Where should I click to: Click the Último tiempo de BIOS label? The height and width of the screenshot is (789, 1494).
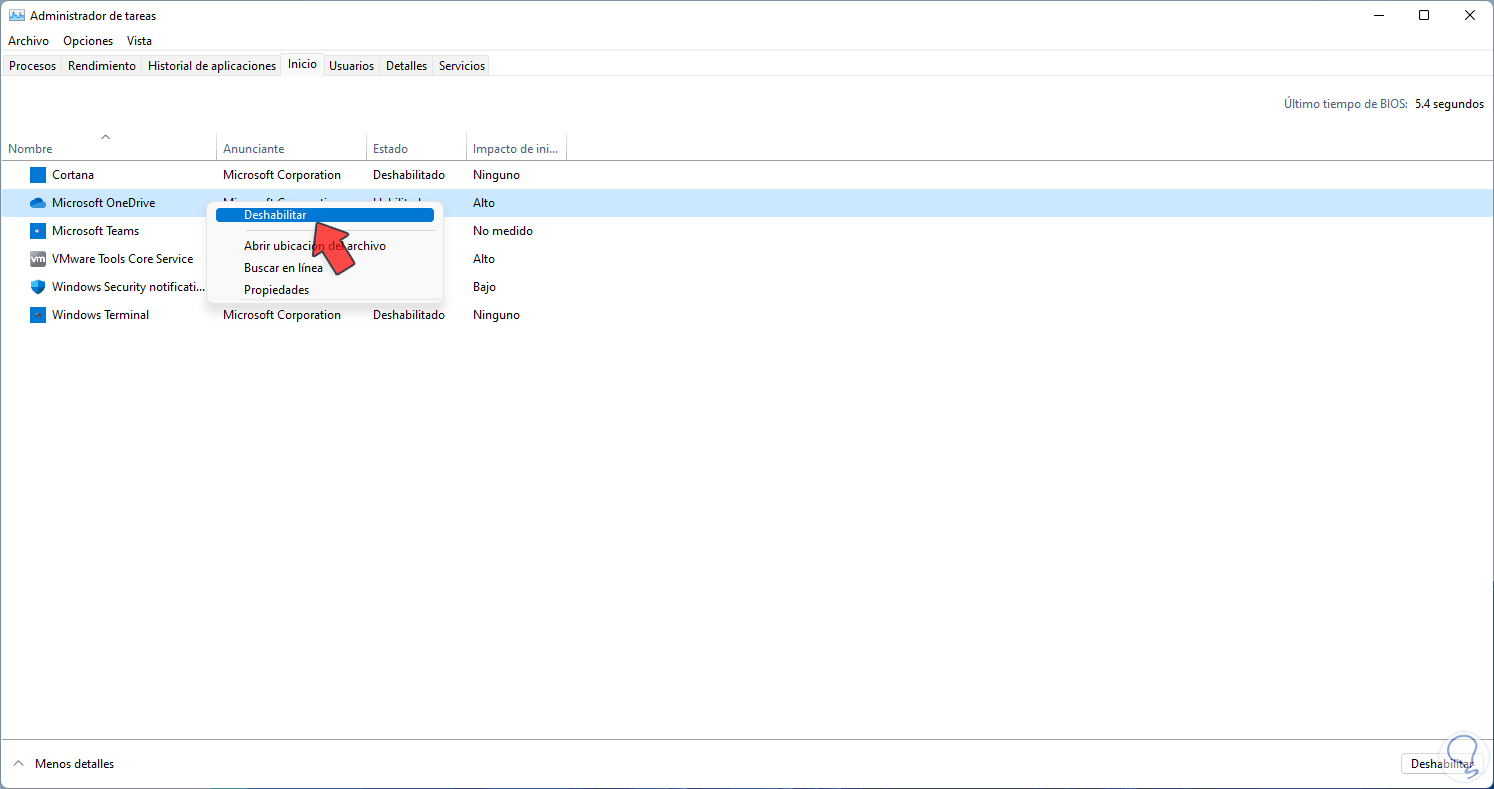click(1346, 104)
